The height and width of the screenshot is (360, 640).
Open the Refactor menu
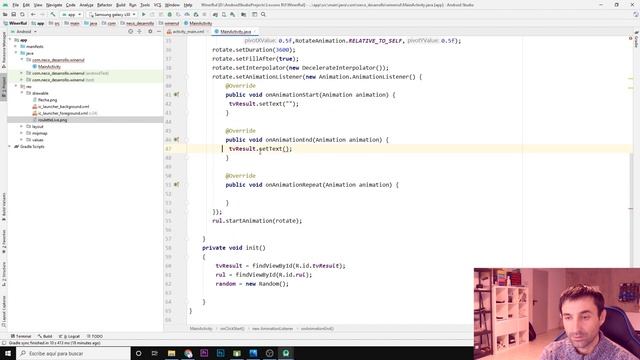[104, 5]
